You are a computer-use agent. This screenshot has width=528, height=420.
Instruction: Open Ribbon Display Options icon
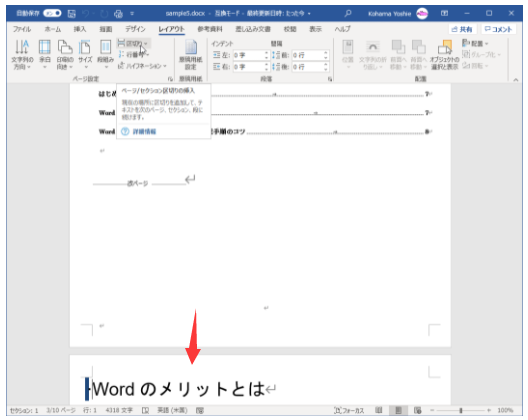[x=444, y=13]
